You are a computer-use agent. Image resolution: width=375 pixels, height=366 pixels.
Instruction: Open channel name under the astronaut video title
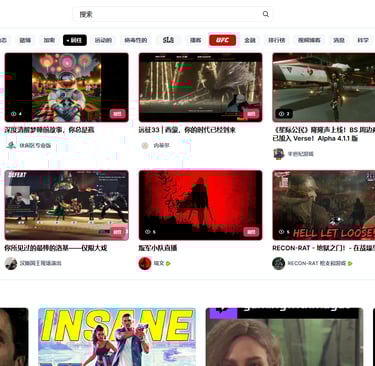tap(35, 145)
